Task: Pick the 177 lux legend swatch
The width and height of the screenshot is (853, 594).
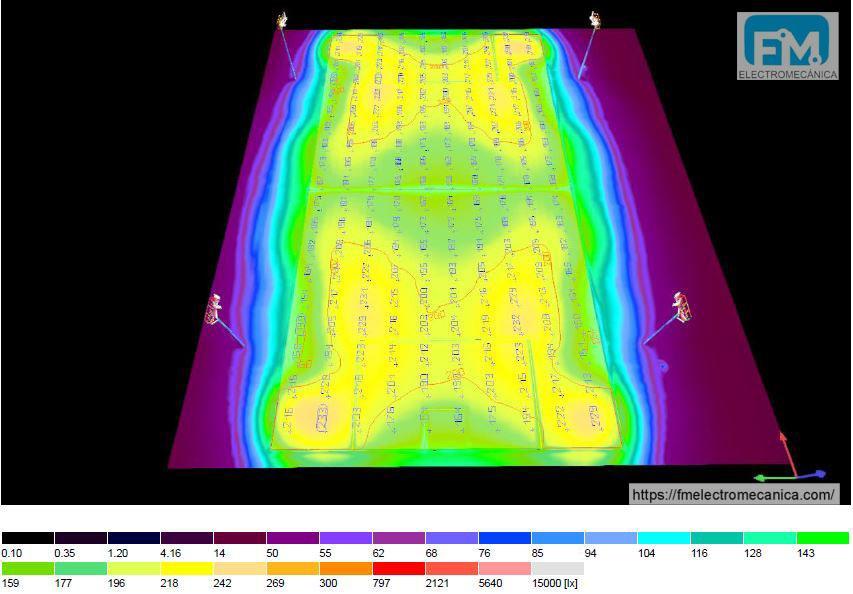Action: tap(81, 568)
